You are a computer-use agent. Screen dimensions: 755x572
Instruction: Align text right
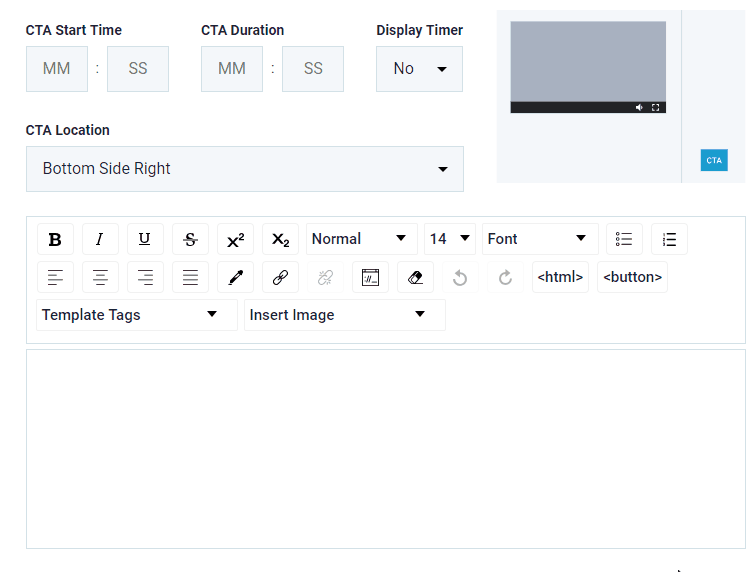click(145, 277)
